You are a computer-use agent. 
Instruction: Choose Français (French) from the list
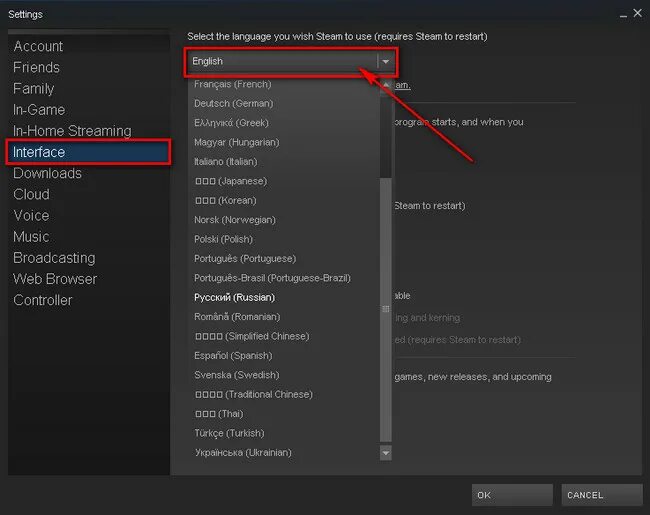[x=284, y=84]
